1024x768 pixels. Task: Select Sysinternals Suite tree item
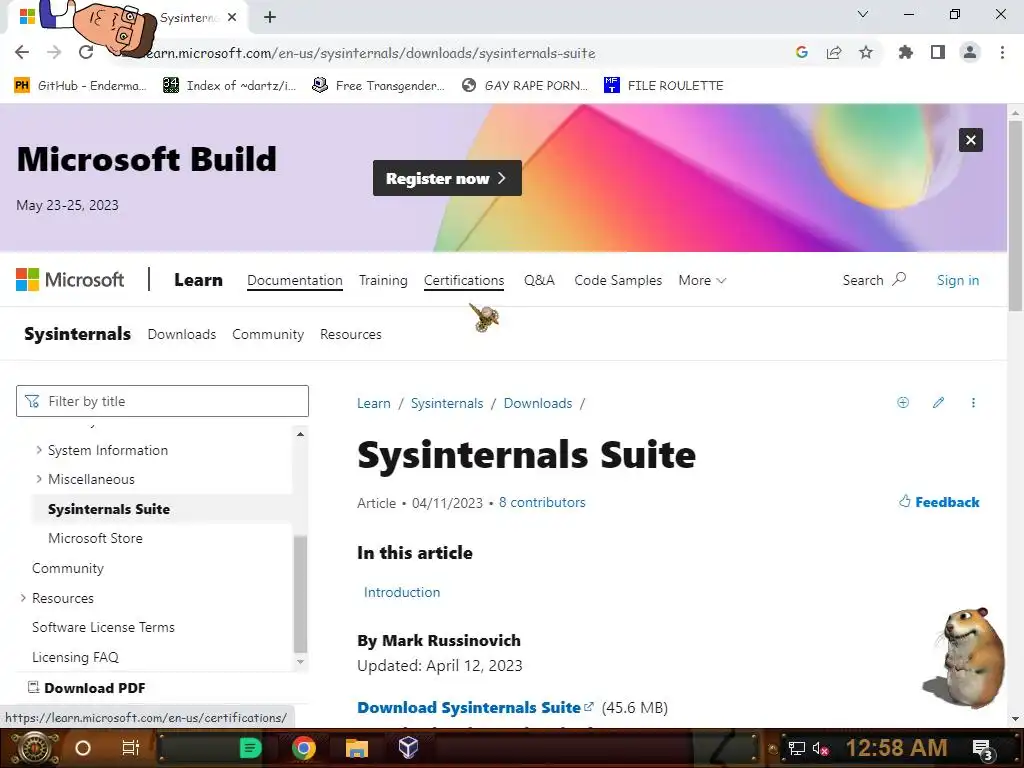tap(108, 509)
